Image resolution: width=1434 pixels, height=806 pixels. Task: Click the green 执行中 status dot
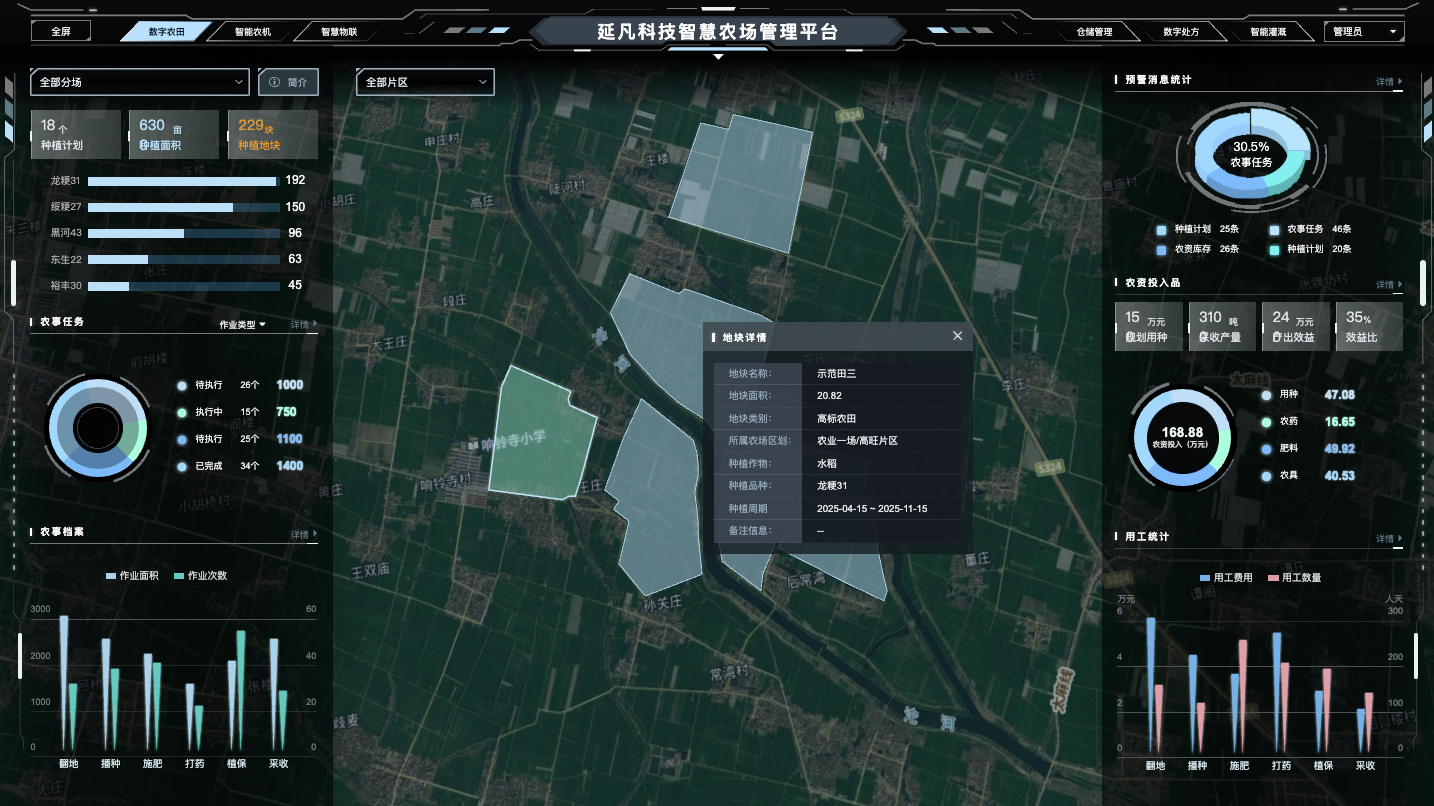(181, 412)
